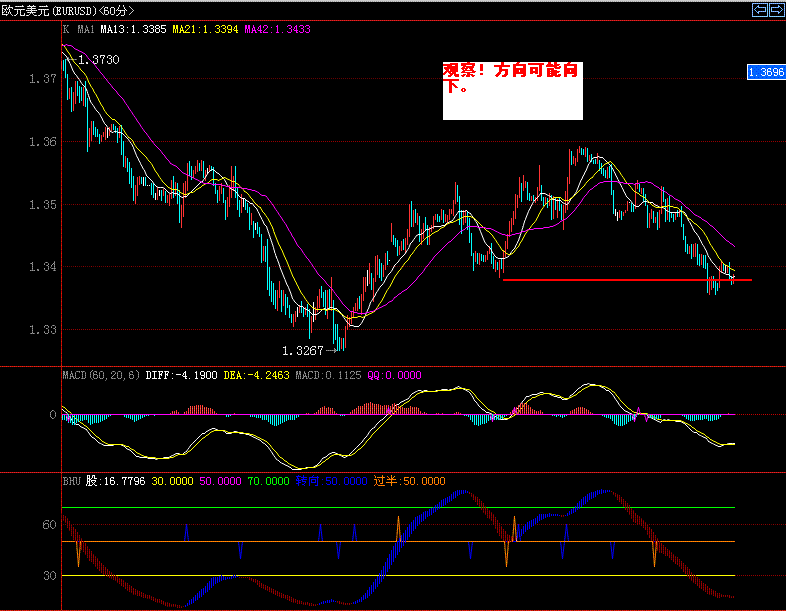Viewport: 786px width, 611px height.
Task: Click the MACD(60,20,6) indicator title
Action: (x=101, y=375)
